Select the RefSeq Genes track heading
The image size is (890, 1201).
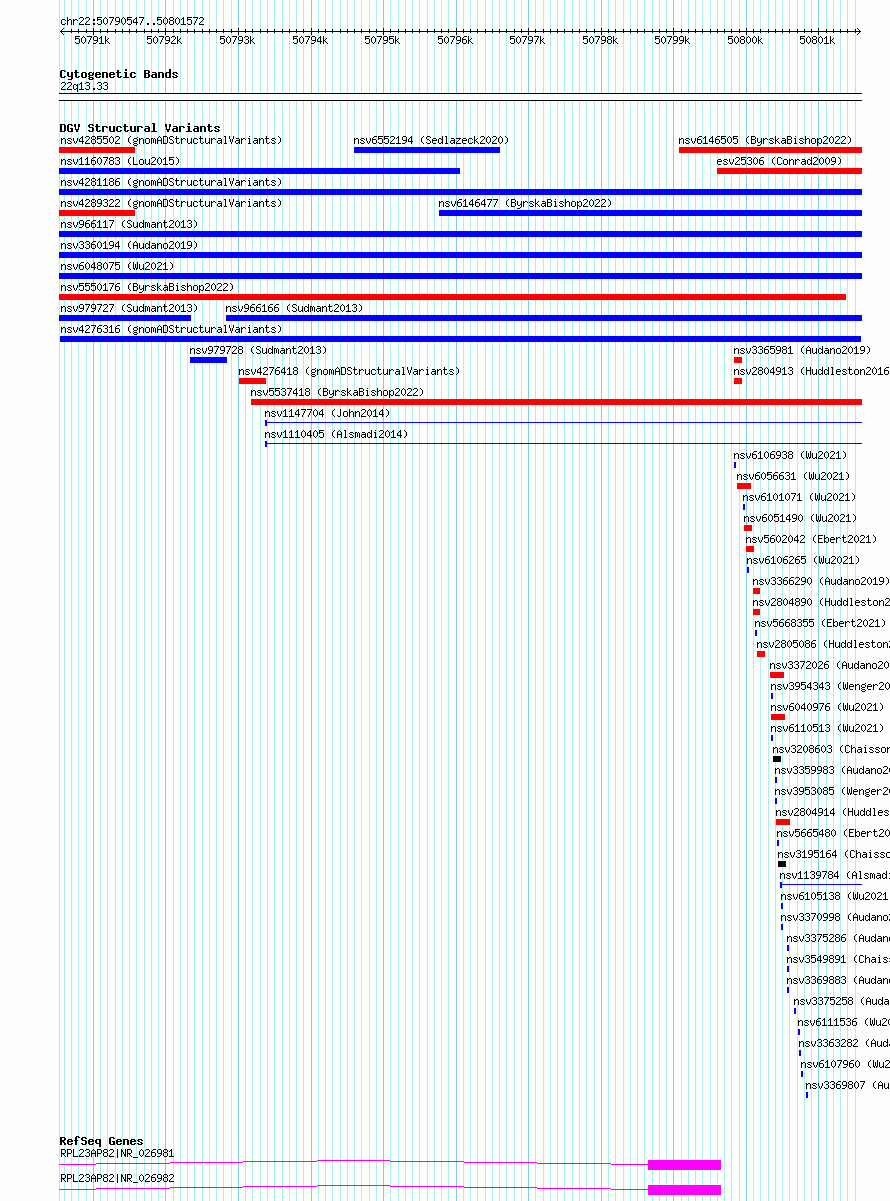click(x=101, y=1141)
